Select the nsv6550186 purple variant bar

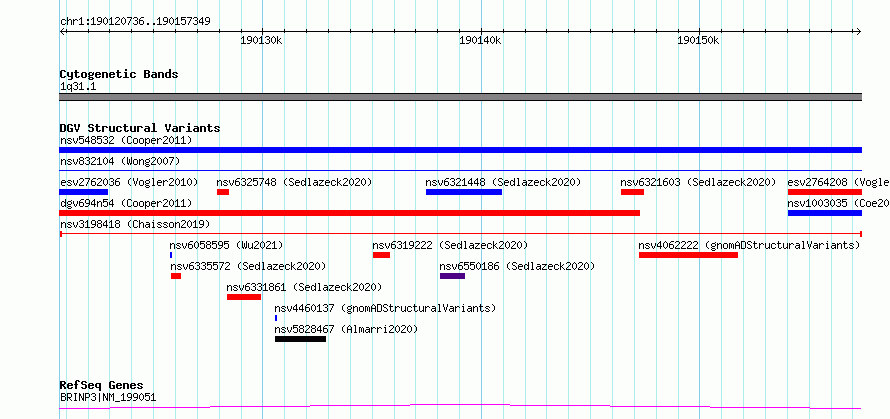(452, 276)
